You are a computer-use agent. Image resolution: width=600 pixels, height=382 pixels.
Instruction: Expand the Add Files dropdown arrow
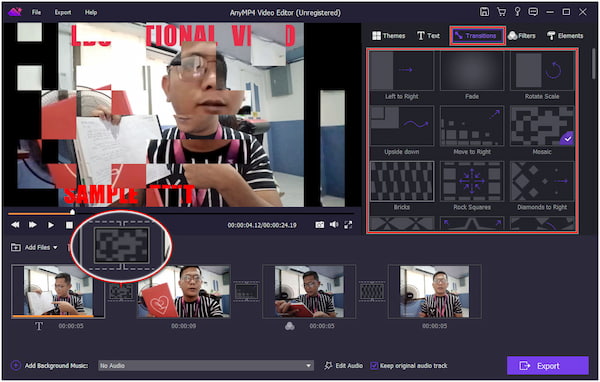pyautogui.click(x=55, y=248)
